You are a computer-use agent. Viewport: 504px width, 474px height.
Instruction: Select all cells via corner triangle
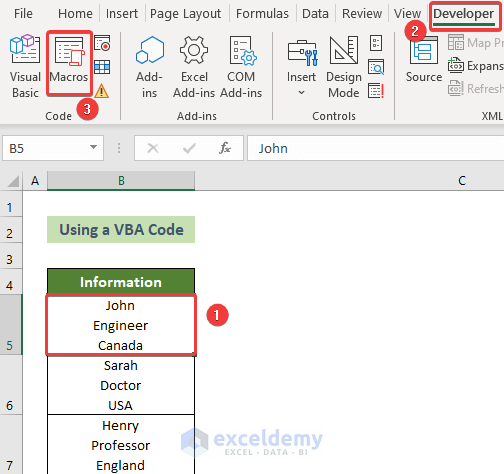point(13,181)
